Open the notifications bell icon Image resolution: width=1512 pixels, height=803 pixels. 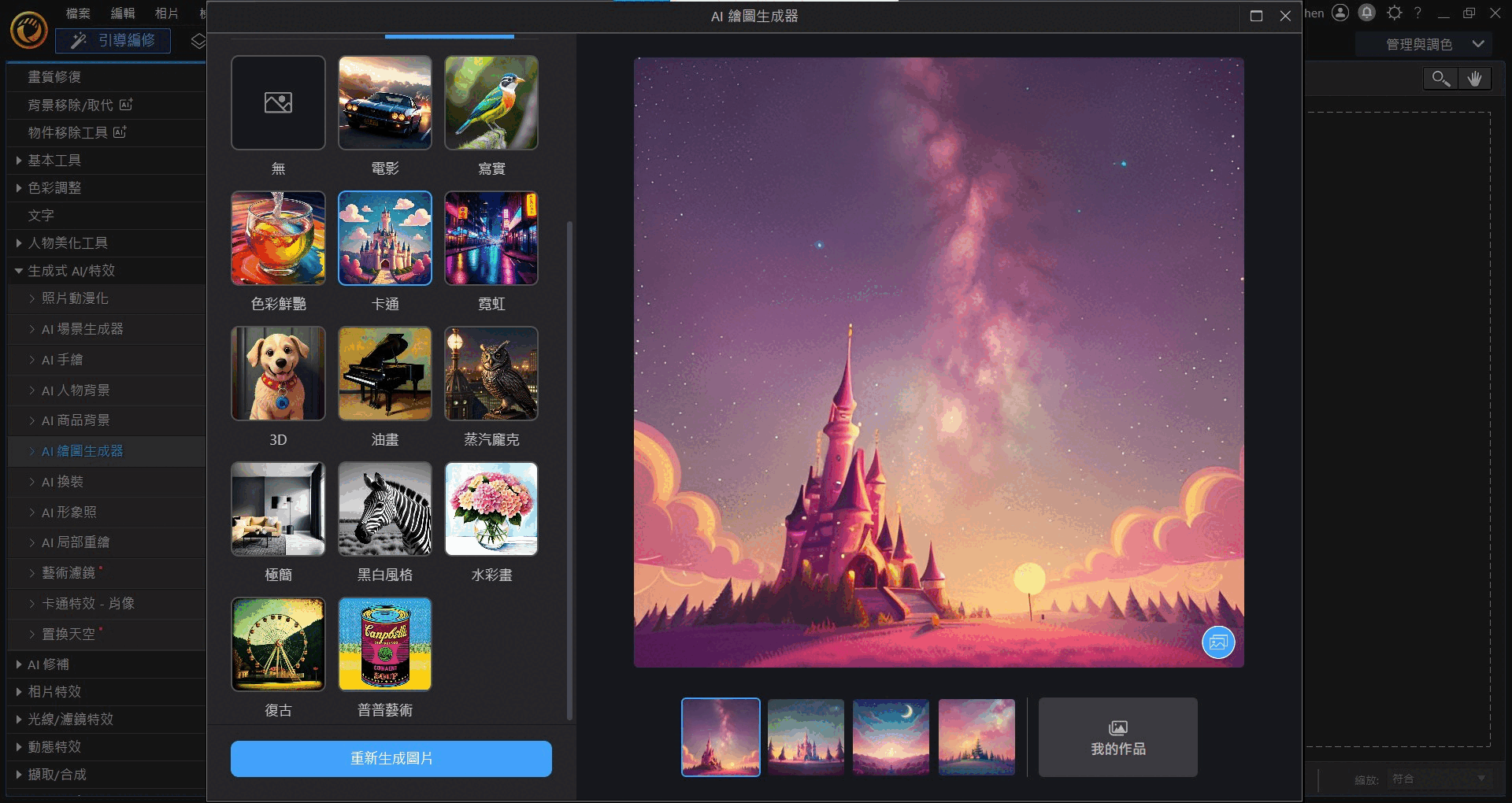[1367, 13]
